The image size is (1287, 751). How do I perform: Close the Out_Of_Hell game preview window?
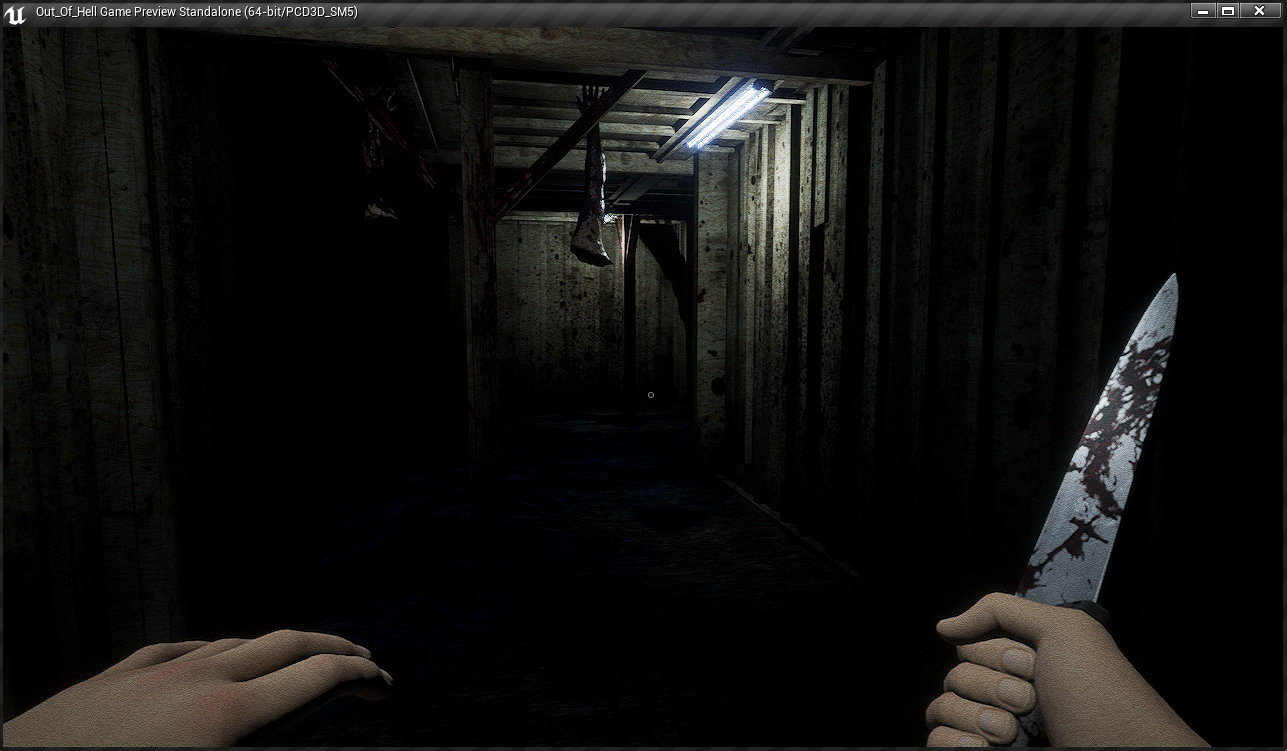coord(1259,11)
